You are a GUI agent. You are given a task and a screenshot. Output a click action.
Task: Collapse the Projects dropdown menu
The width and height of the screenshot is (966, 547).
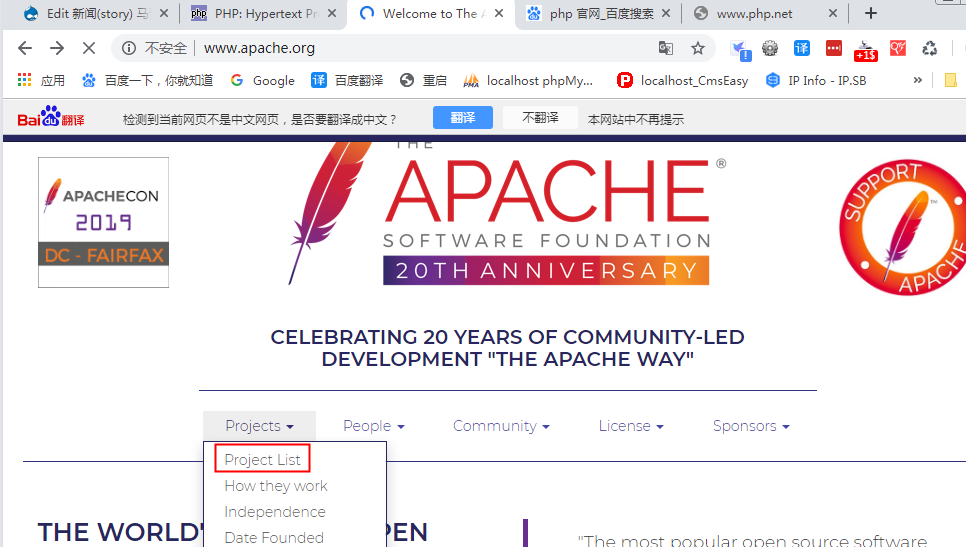click(x=259, y=426)
